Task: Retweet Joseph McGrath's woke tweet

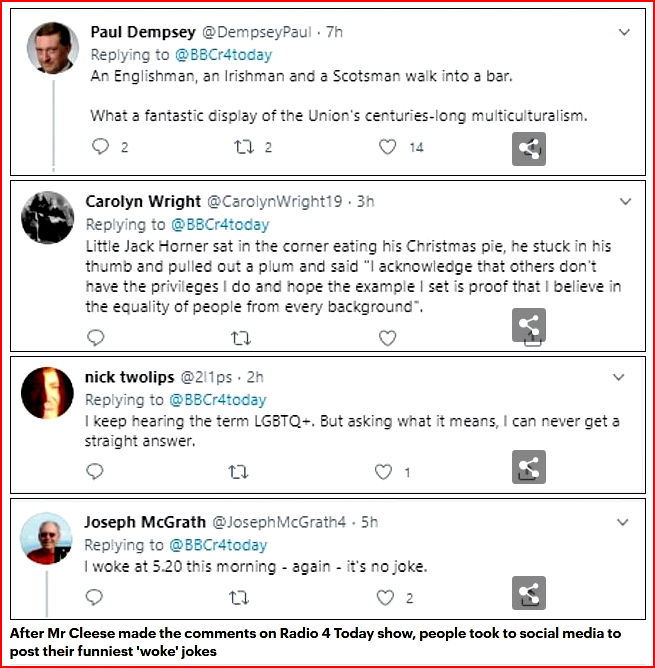Action: point(241,598)
